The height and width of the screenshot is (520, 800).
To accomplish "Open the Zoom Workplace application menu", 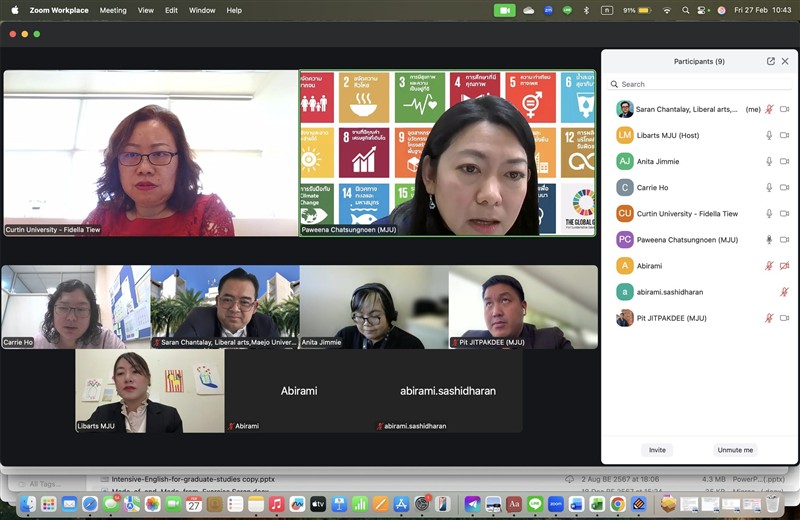I will click(59, 10).
